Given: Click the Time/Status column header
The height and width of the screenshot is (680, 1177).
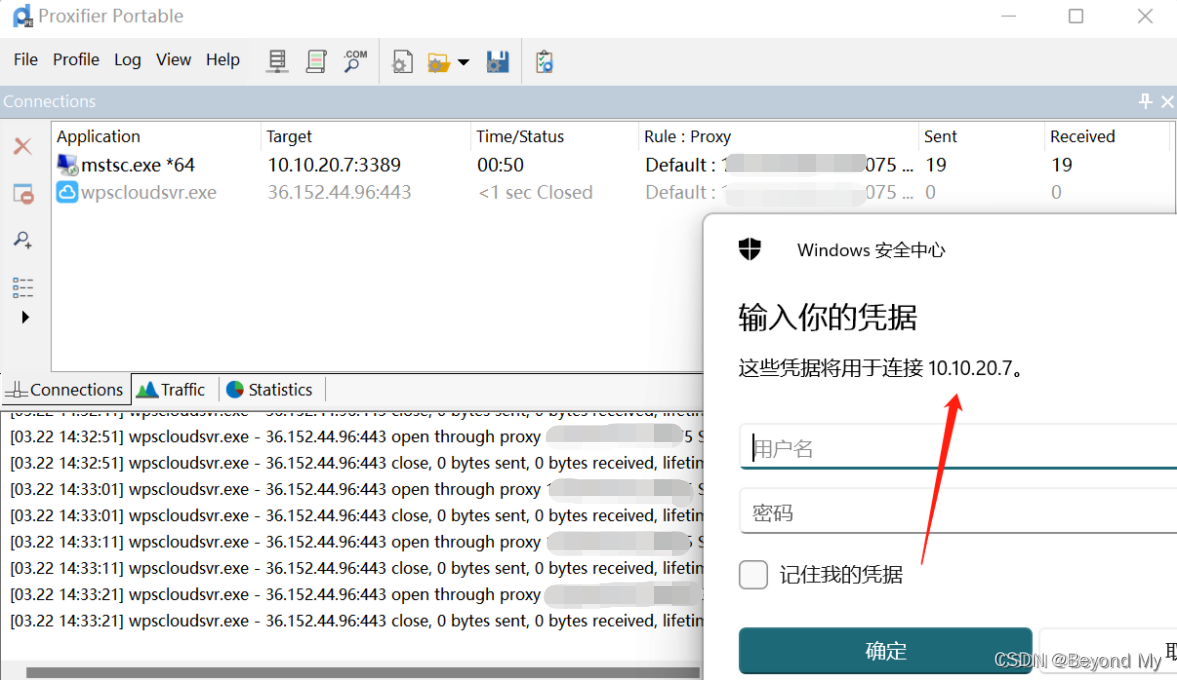Looking at the screenshot, I should (x=554, y=137).
